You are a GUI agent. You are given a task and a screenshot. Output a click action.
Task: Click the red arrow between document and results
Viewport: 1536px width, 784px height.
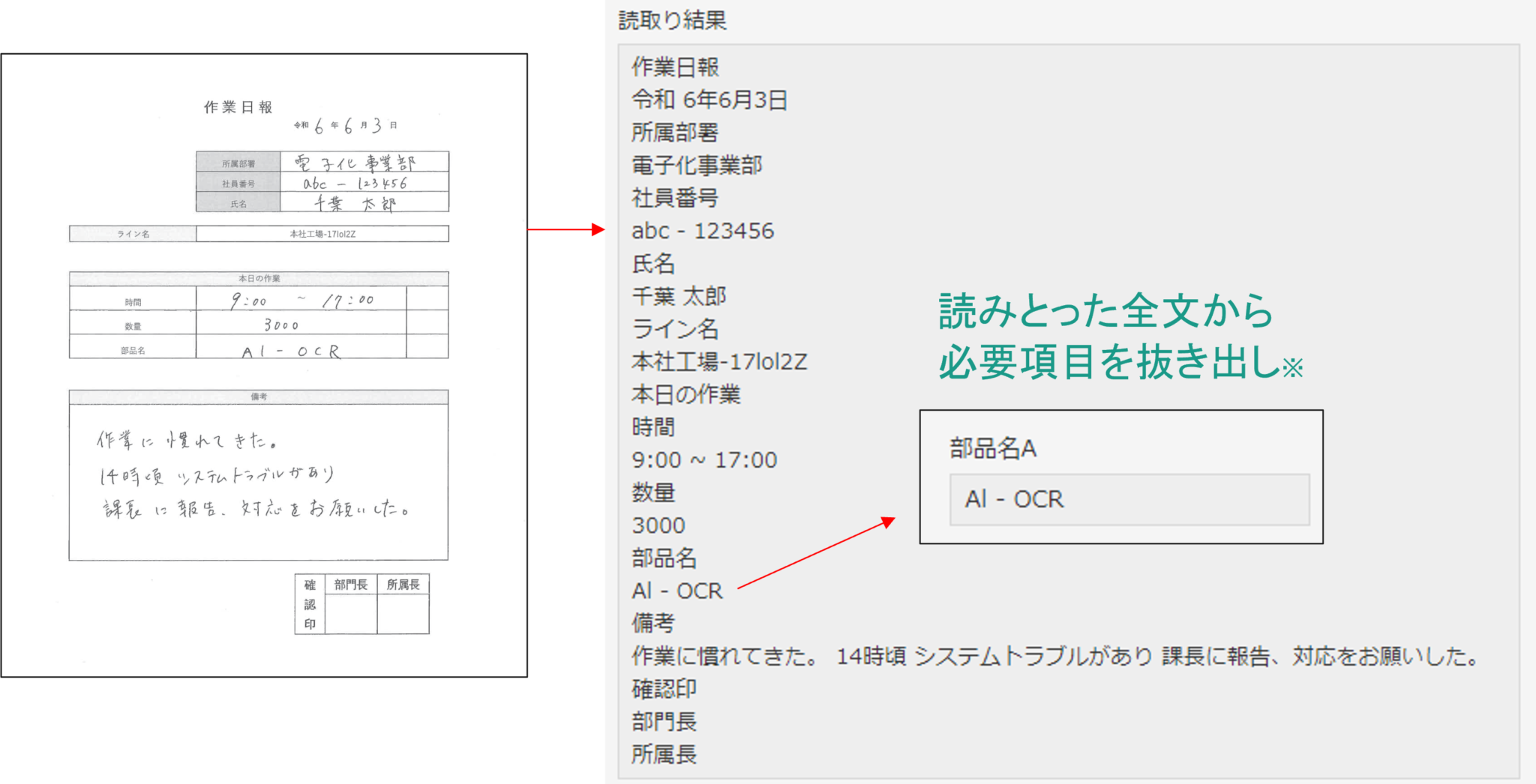[566, 230]
